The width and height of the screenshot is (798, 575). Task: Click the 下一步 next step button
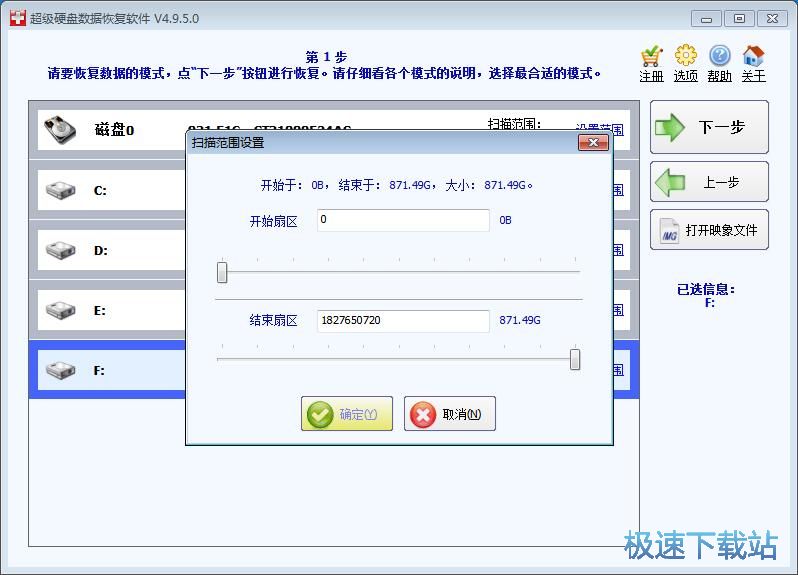click(x=709, y=127)
